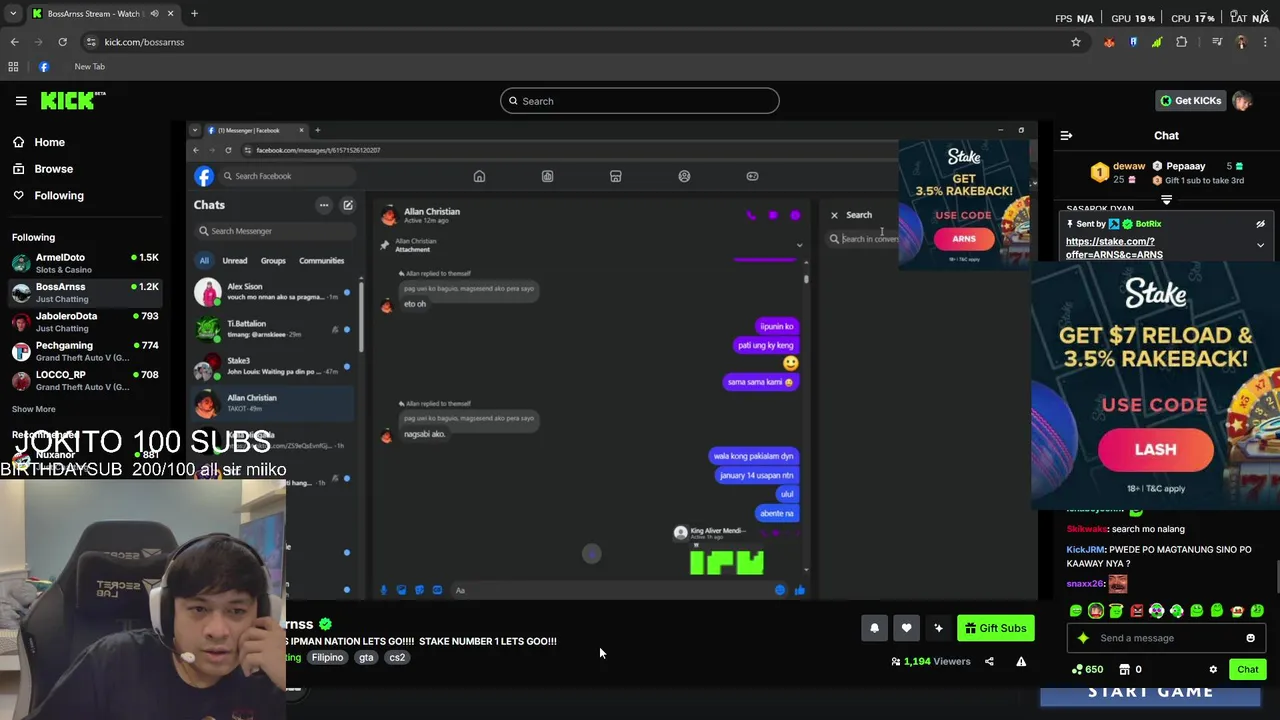Click Gift Subs button

pyautogui.click(x=995, y=628)
